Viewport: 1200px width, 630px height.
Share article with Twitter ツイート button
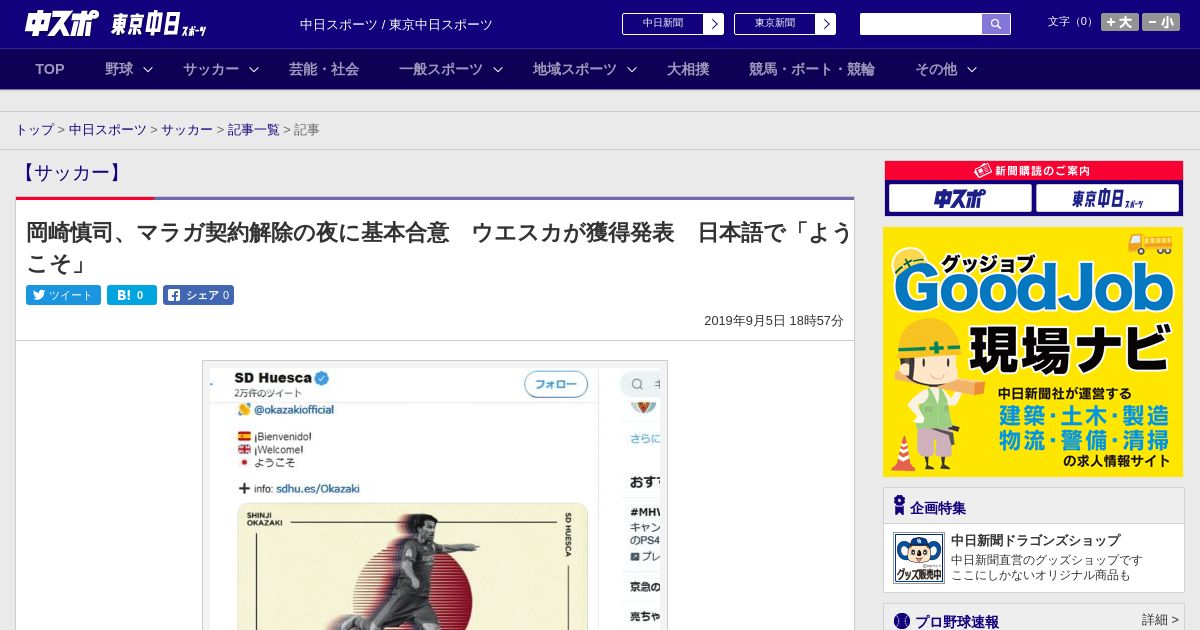63,295
